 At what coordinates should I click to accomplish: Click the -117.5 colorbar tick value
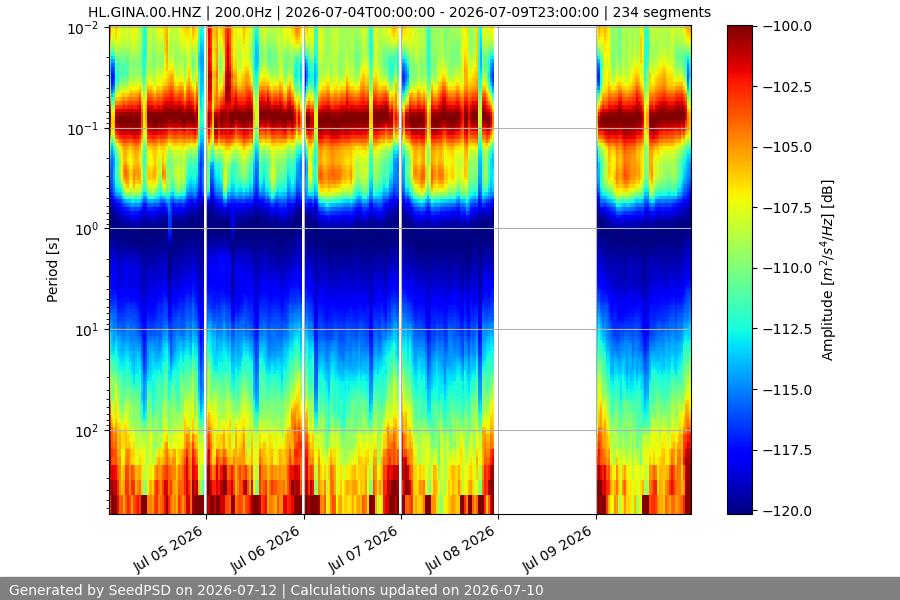(787, 450)
